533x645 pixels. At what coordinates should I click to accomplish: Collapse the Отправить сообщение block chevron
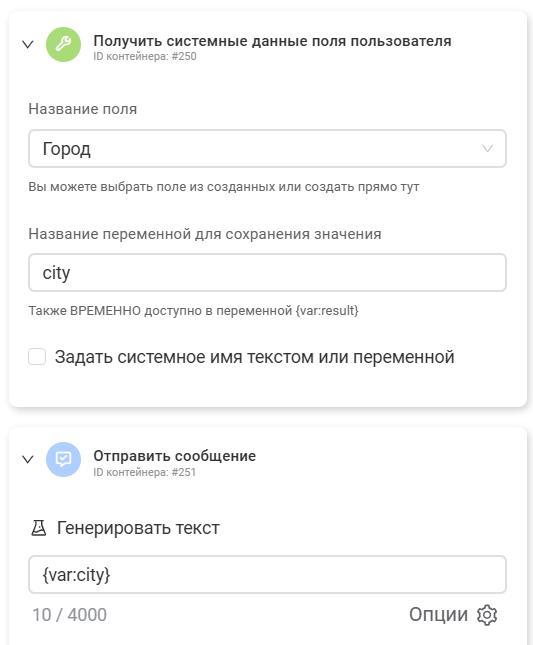(28, 459)
